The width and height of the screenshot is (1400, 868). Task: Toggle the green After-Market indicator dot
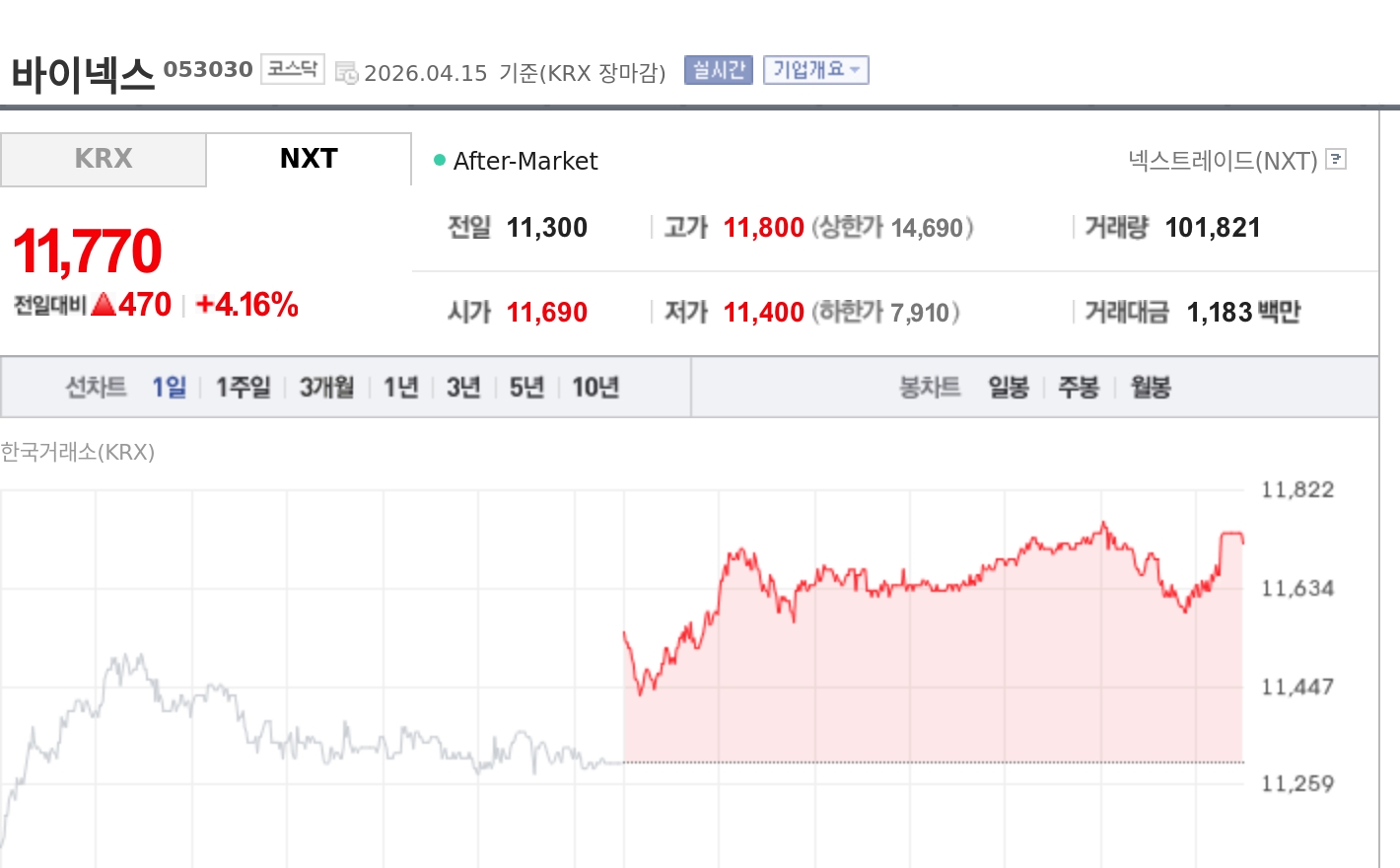[x=438, y=159]
